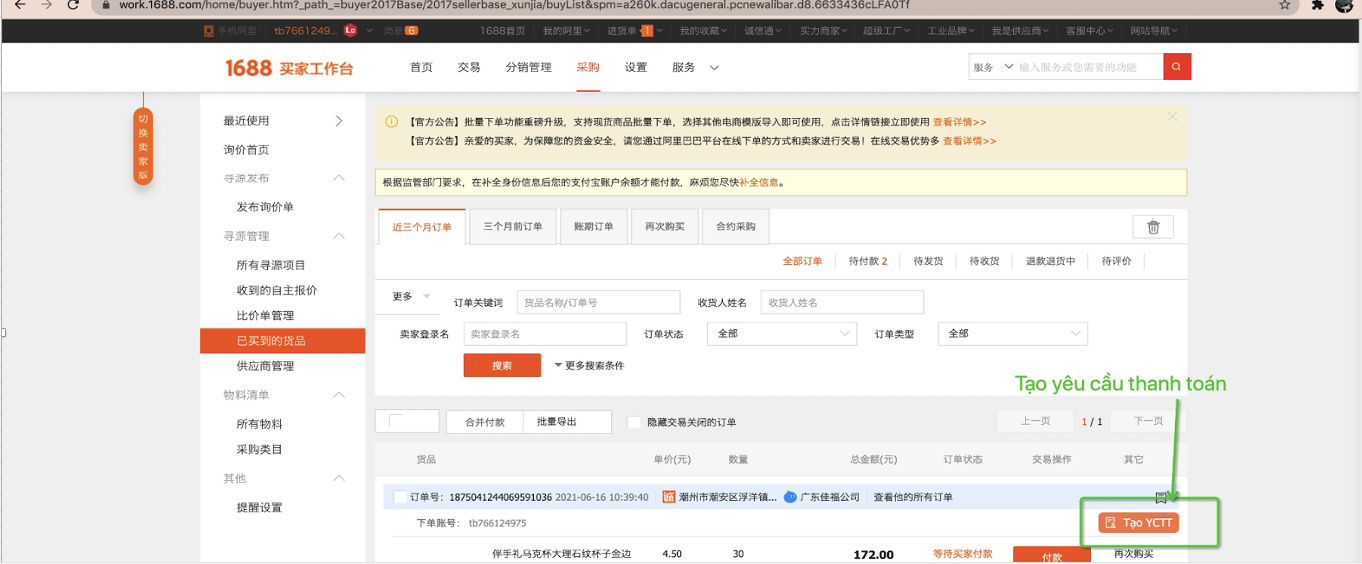Click the order memo flag icon
This screenshot has height=564, width=1362.
coord(1161,497)
